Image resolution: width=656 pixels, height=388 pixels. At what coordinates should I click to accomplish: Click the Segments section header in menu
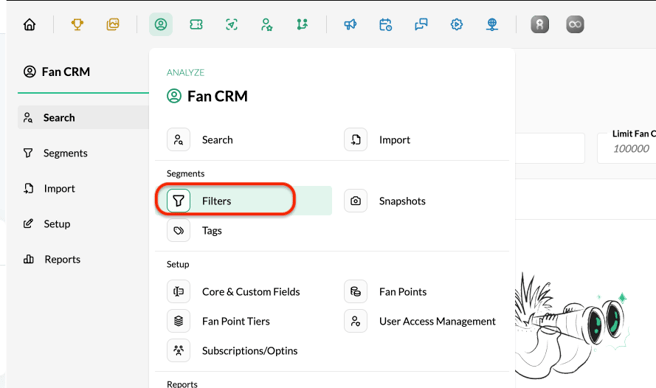(x=185, y=174)
